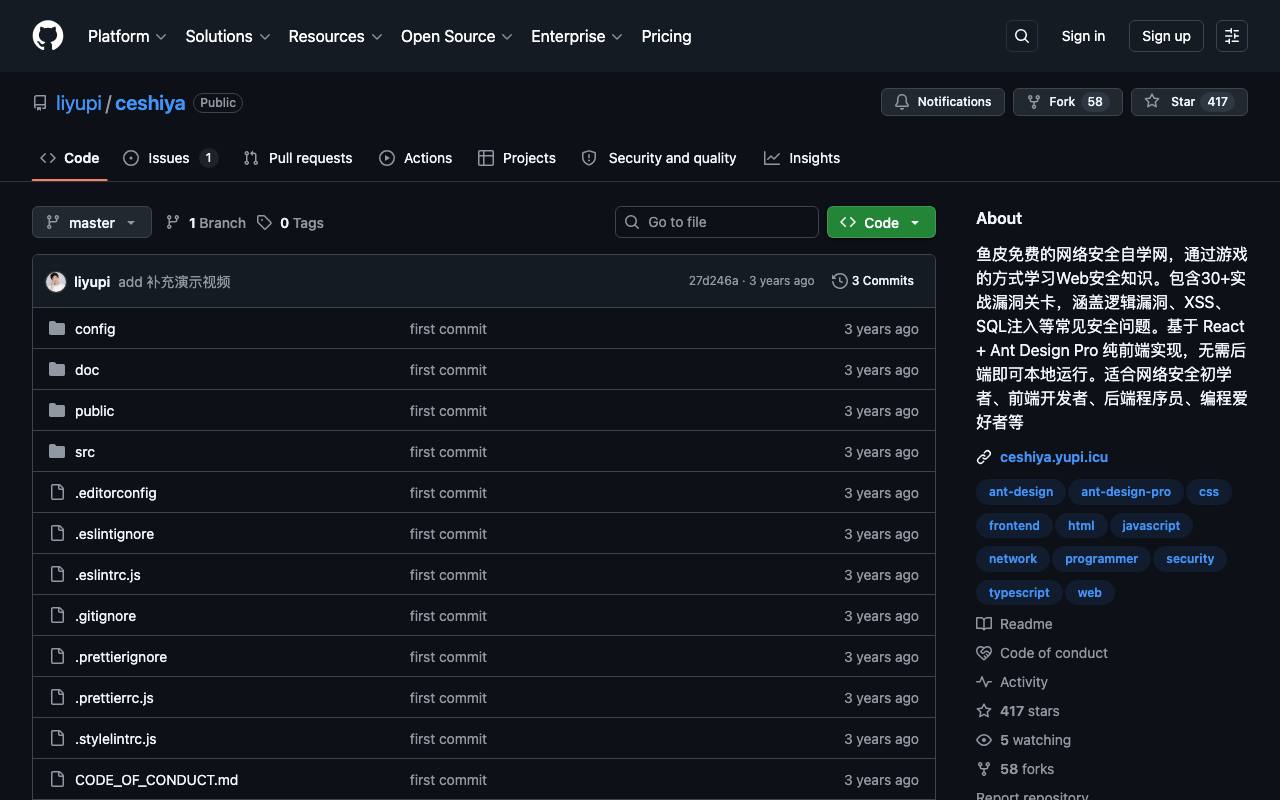Screen dimensions: 1280x800
Task: Select the security topic tag
Action: [1190, 559]
